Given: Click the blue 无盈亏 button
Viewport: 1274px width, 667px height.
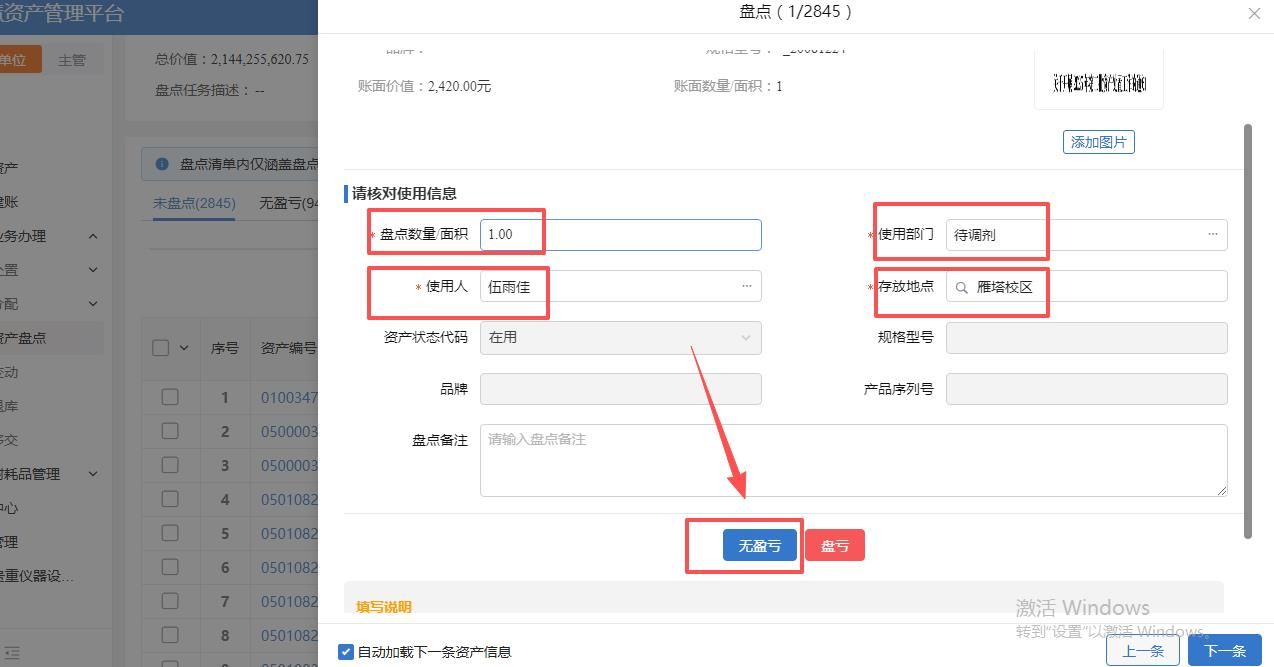Looking at the screenshot, I should click(x=759, y=546).
